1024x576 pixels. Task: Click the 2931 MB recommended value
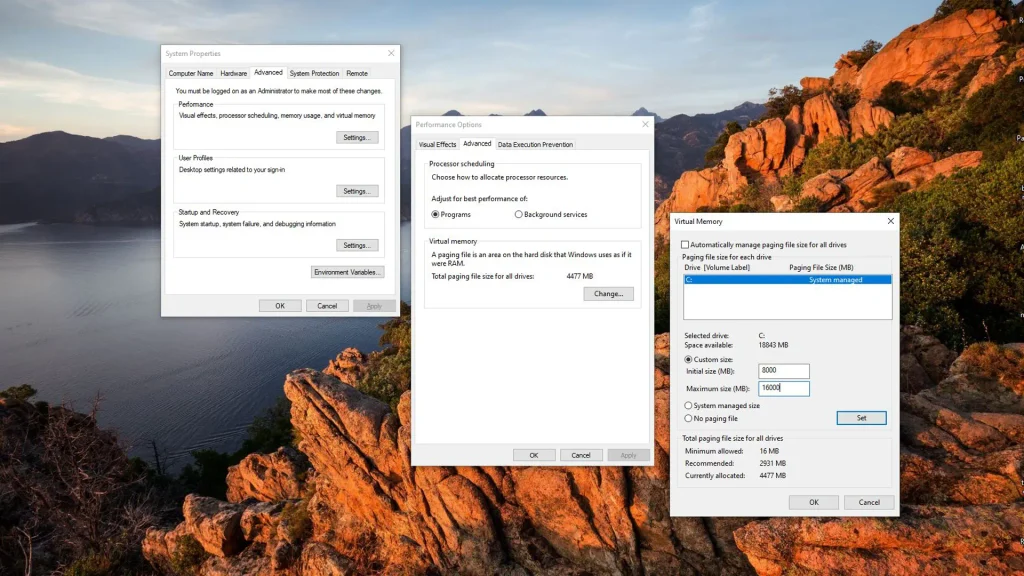(773, 463)
